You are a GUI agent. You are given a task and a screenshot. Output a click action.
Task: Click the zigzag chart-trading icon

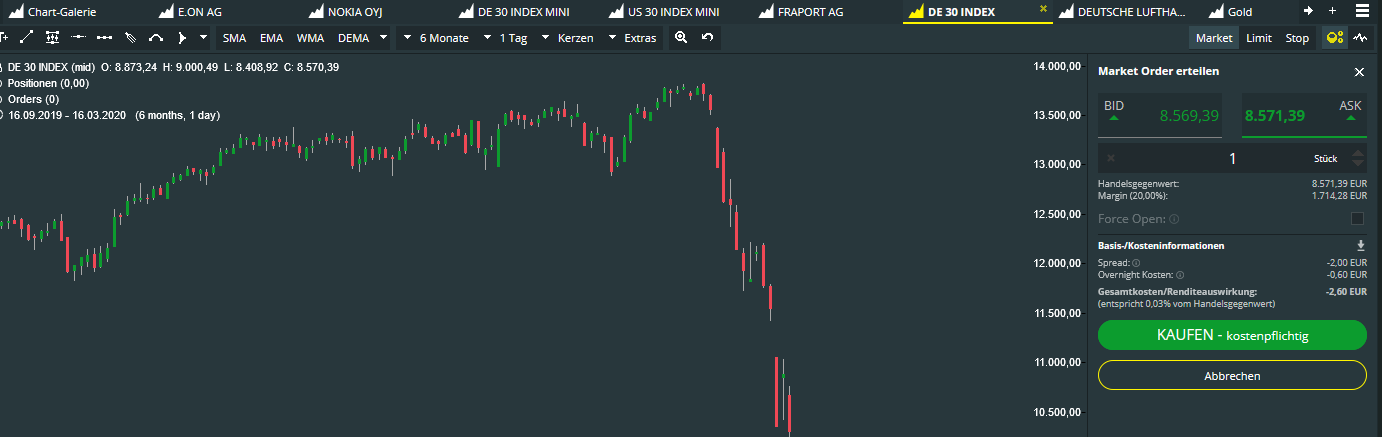click(x=1360, y=38)
